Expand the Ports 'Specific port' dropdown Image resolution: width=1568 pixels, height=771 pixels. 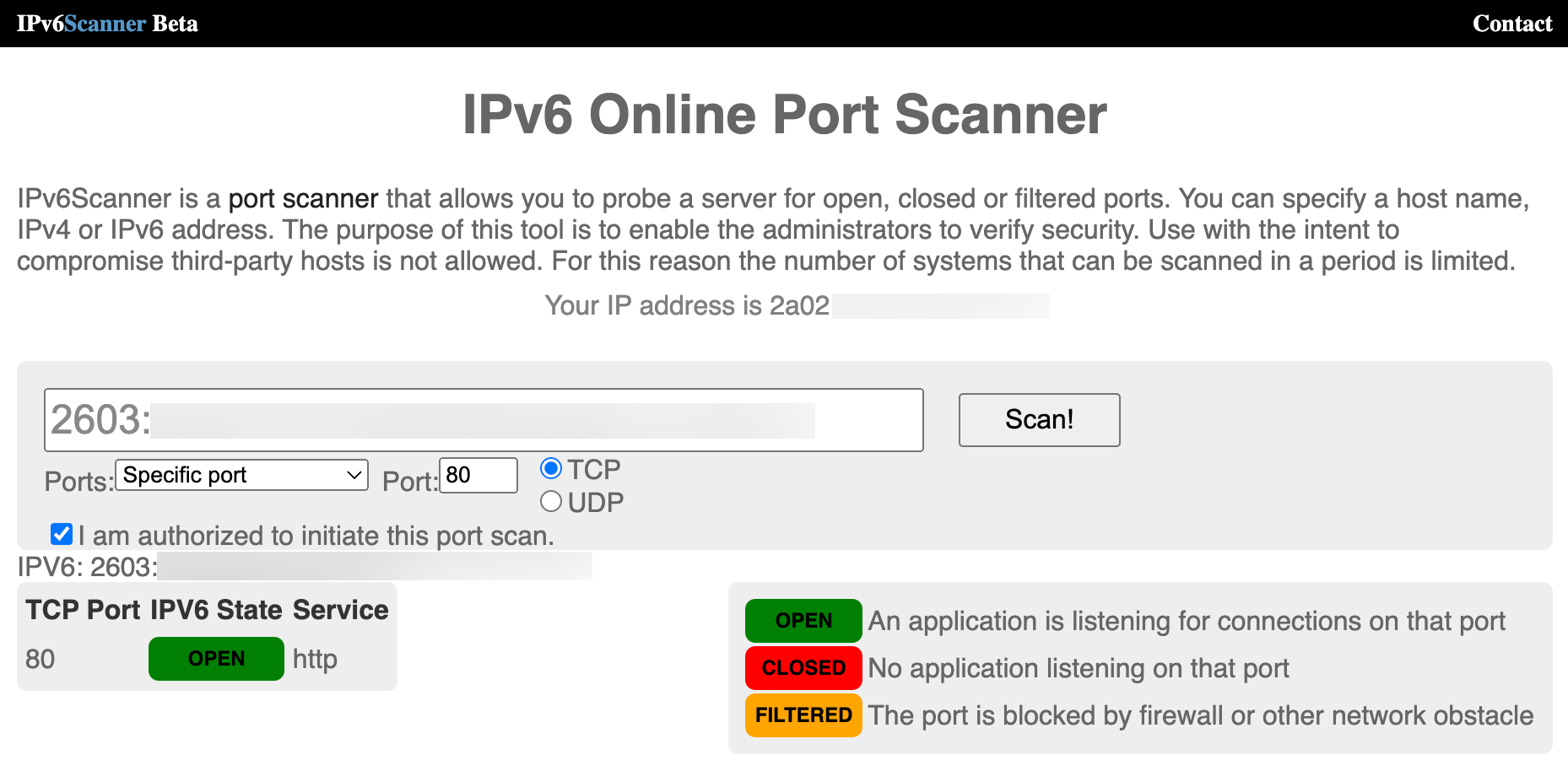241,475
